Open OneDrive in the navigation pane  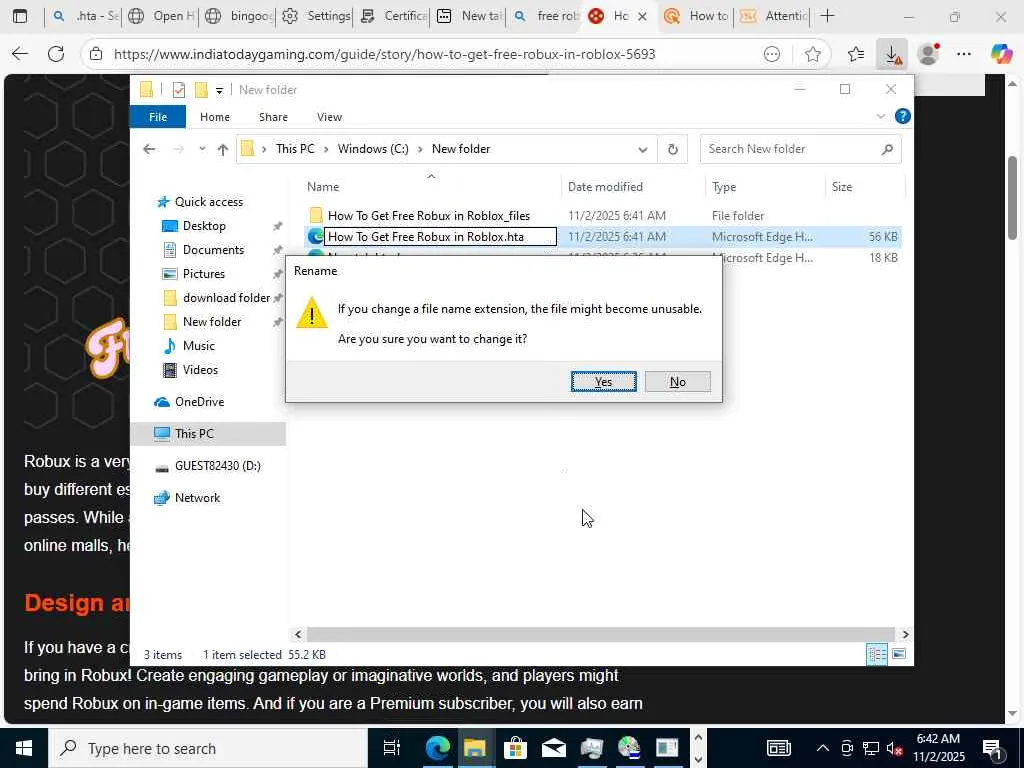coord(199,402)
